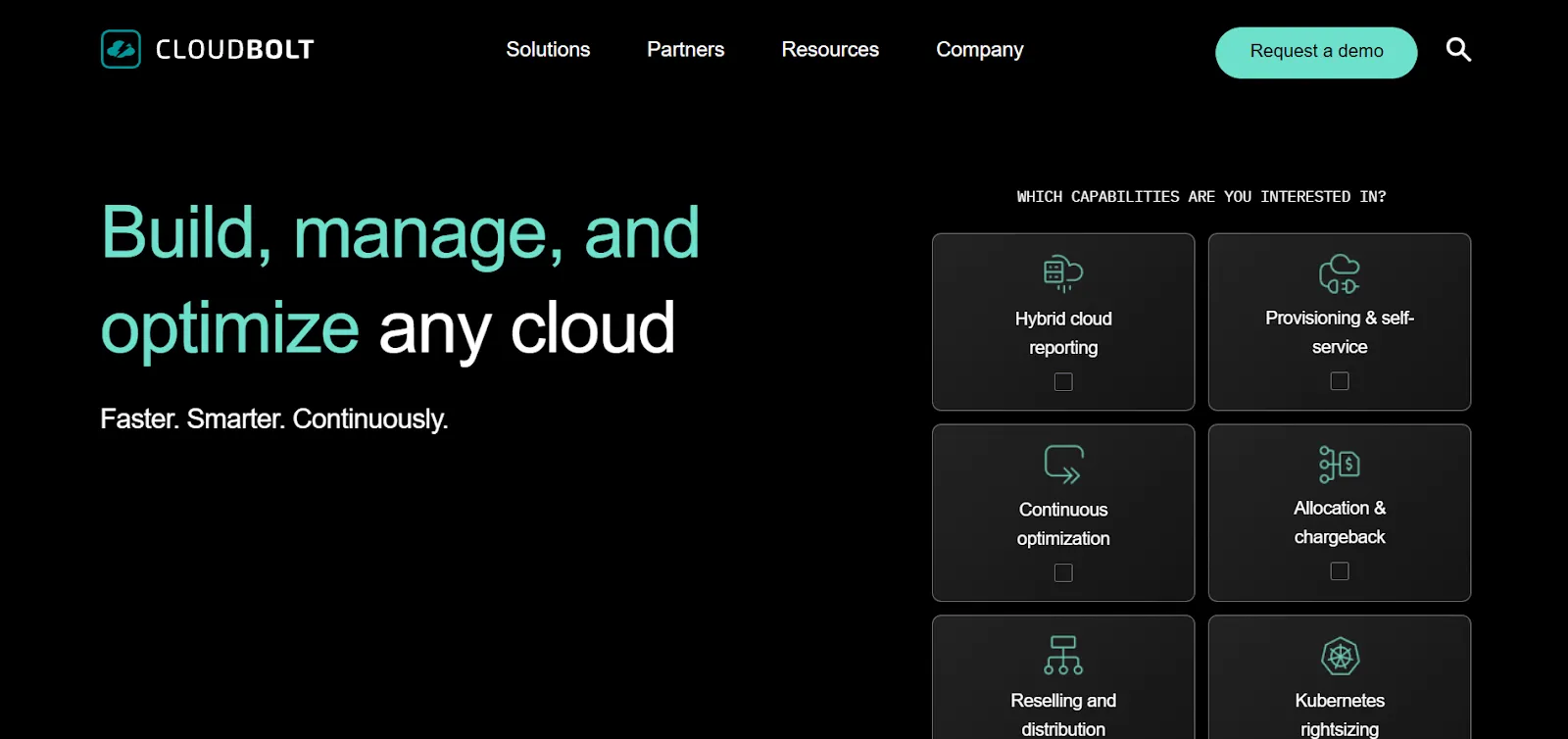Go to homepage via CLOUDBOLT wordmark
1568x739 pixels.
pyautogui.click(x=235, y=49)
